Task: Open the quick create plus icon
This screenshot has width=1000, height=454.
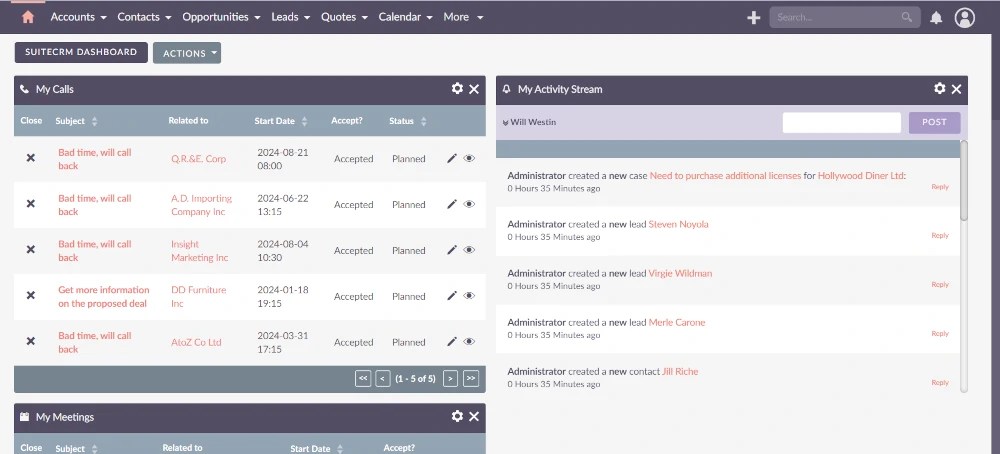Action: 754,18
